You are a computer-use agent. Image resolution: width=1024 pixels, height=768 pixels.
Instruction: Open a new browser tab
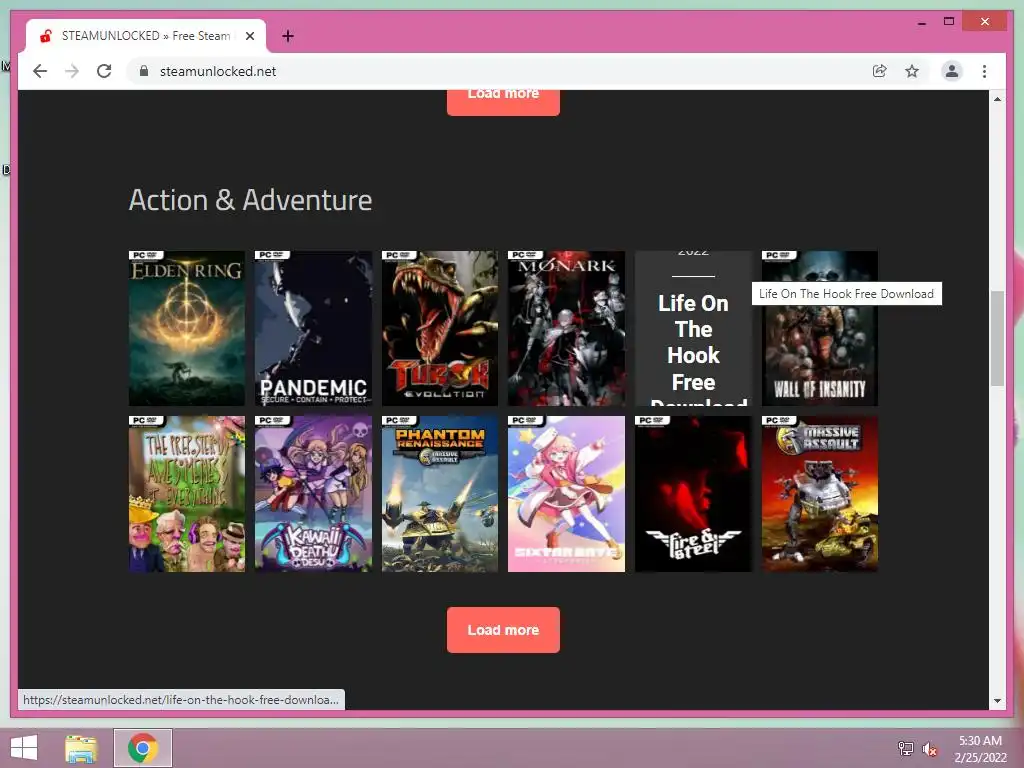tap(288, 36)
